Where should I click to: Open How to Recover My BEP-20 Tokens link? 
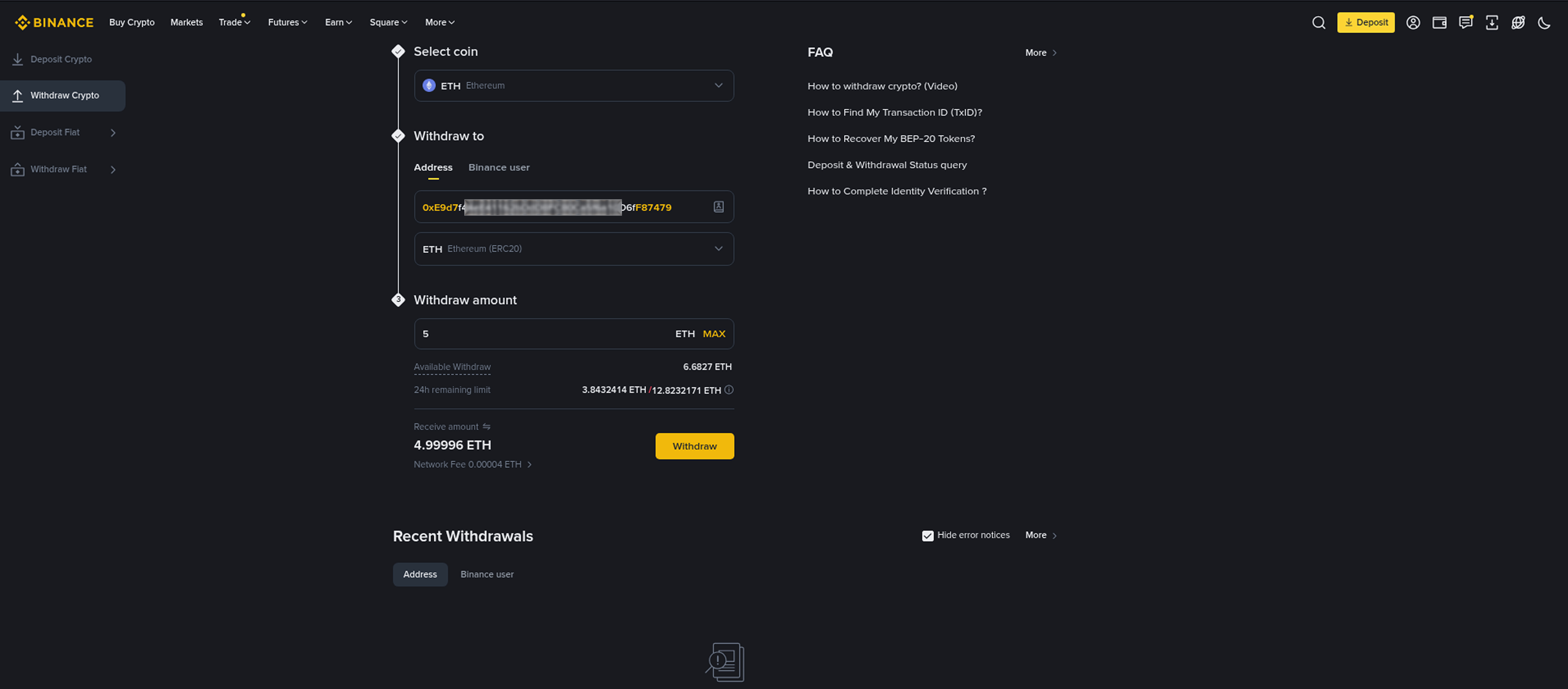tap(890, 139)
